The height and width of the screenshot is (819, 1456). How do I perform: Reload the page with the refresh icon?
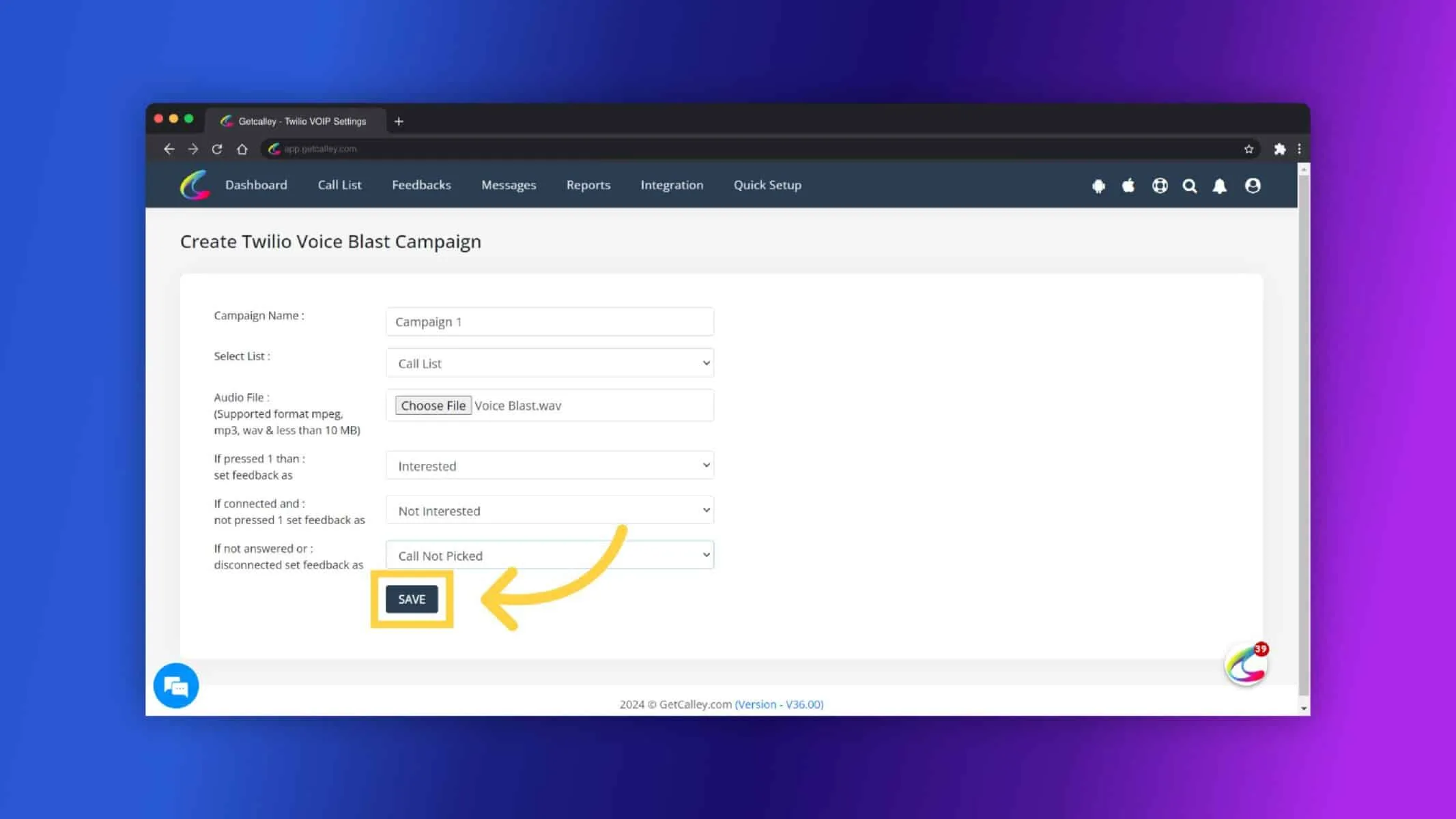217,149
